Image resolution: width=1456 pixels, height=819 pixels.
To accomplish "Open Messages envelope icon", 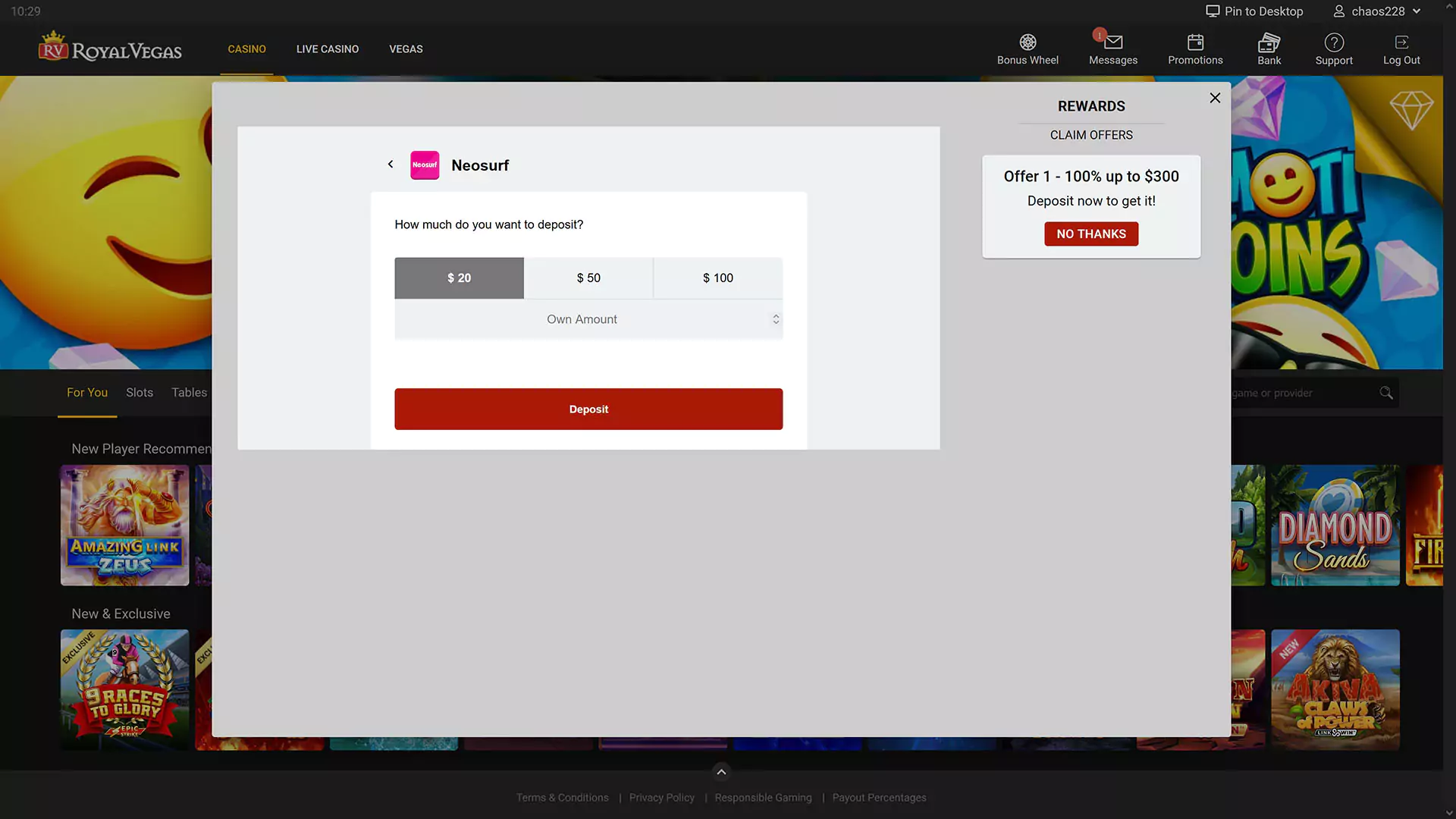I will [1112, 42].
